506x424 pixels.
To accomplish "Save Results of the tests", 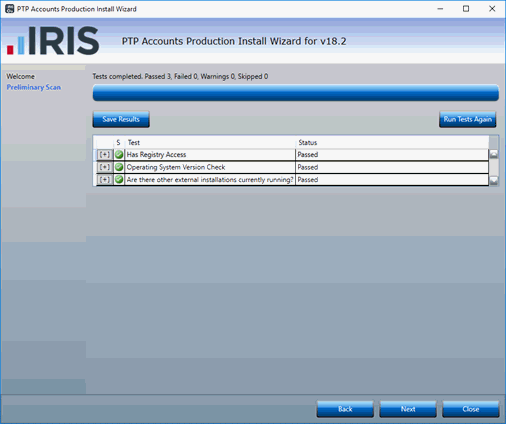I will point(121,119).
